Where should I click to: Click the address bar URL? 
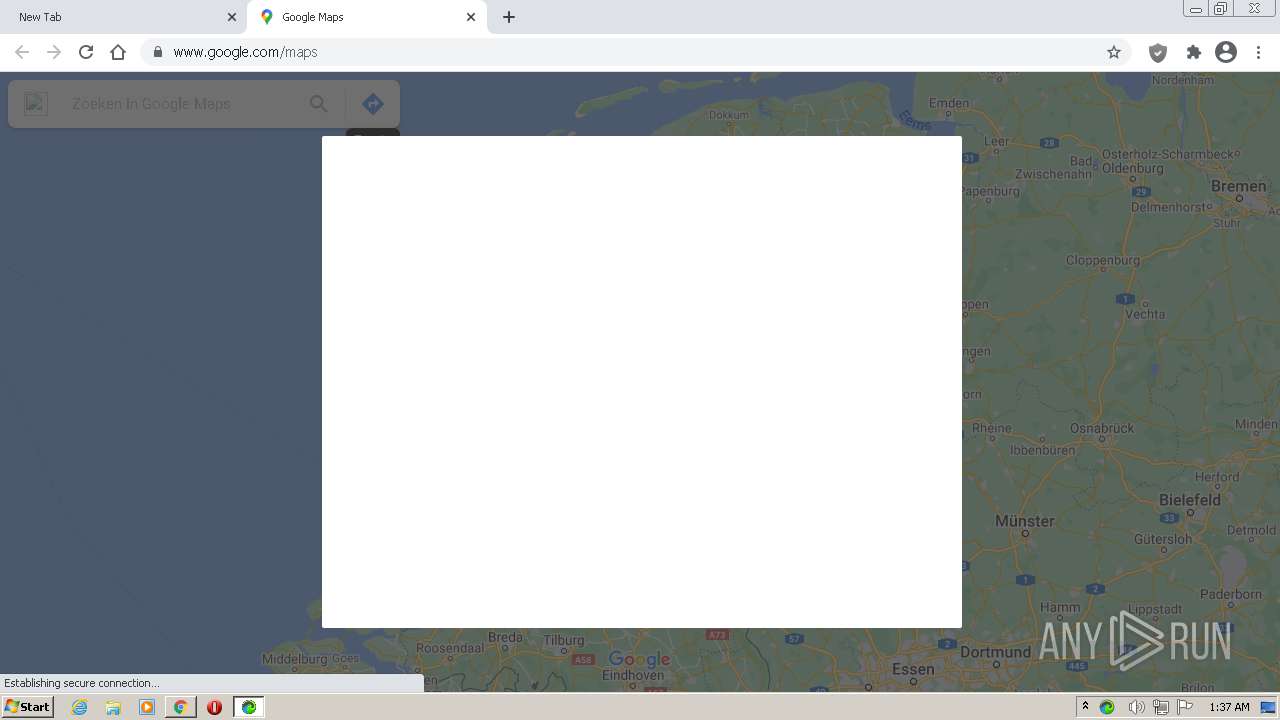[245, 52]
